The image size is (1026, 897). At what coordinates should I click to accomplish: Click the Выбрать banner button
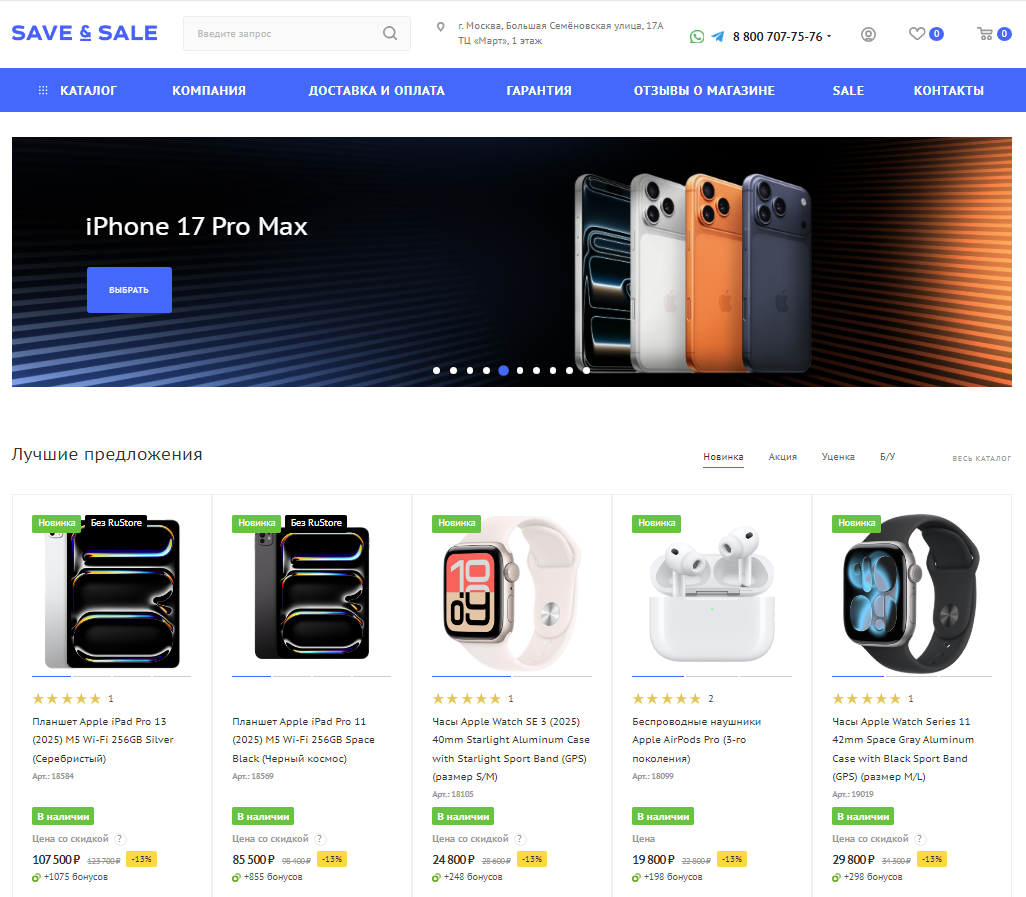130,290
